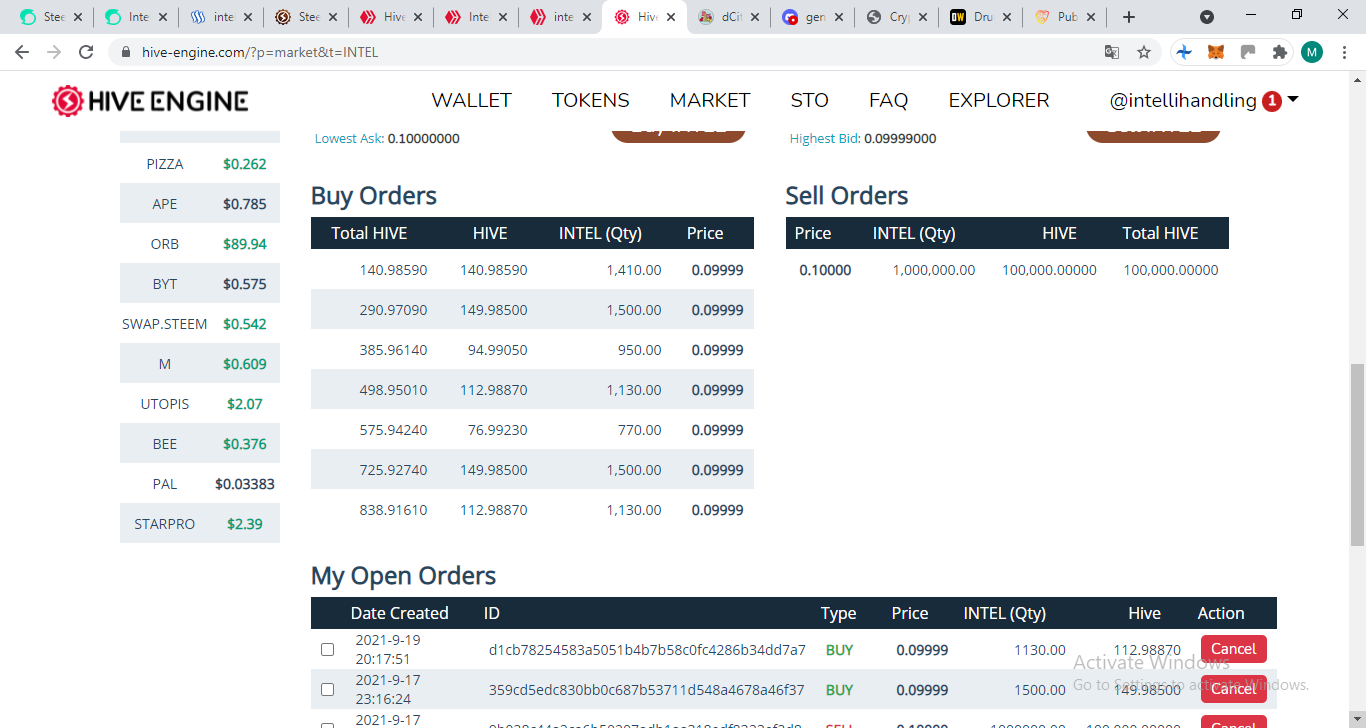The width and height of the screenshot is (1366, 728).
Task: Click the sell order quantity 1,000,000.00
Action: 934,270
